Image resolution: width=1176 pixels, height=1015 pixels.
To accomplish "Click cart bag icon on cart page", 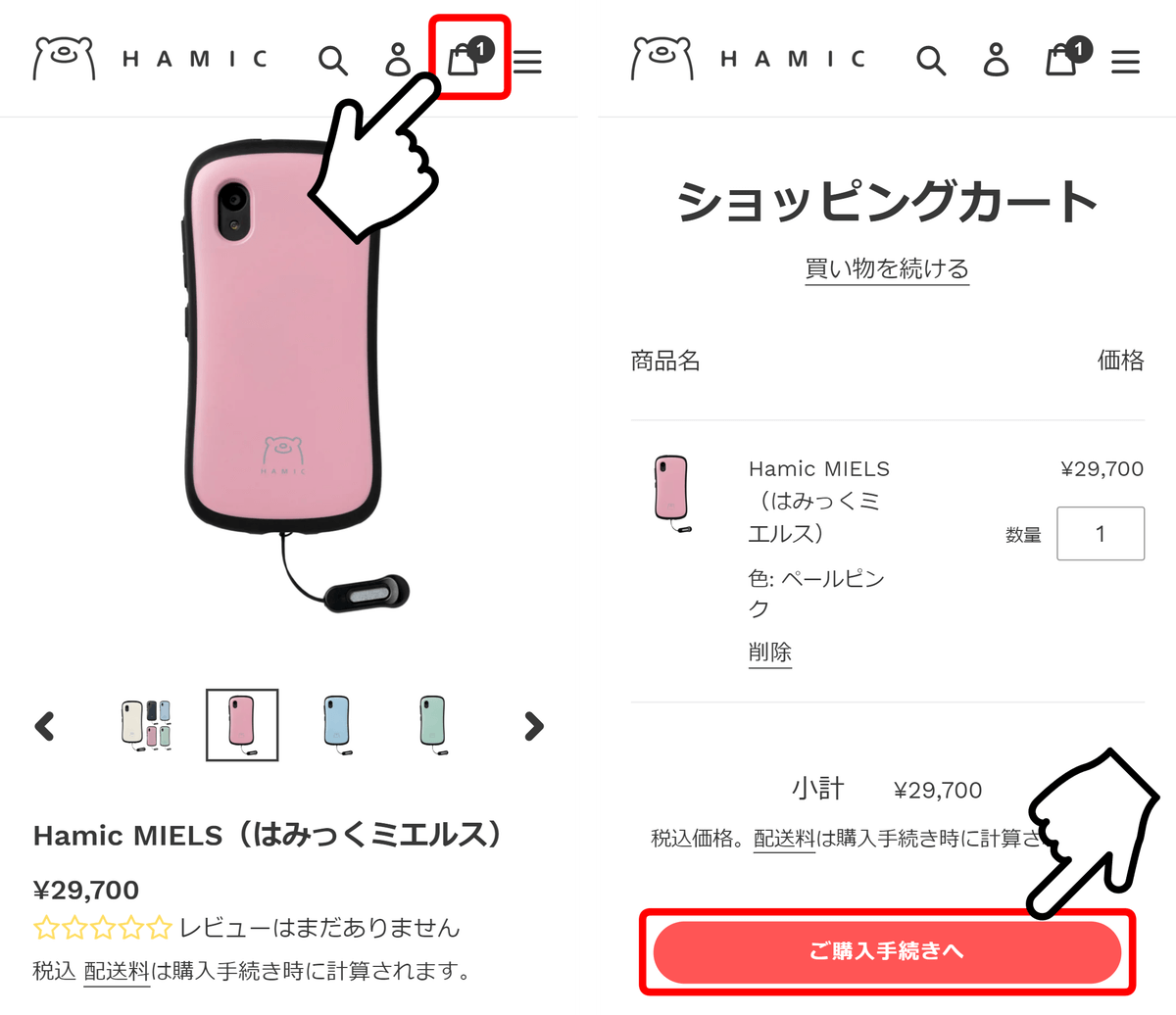I will click(x=1066, y=58).
